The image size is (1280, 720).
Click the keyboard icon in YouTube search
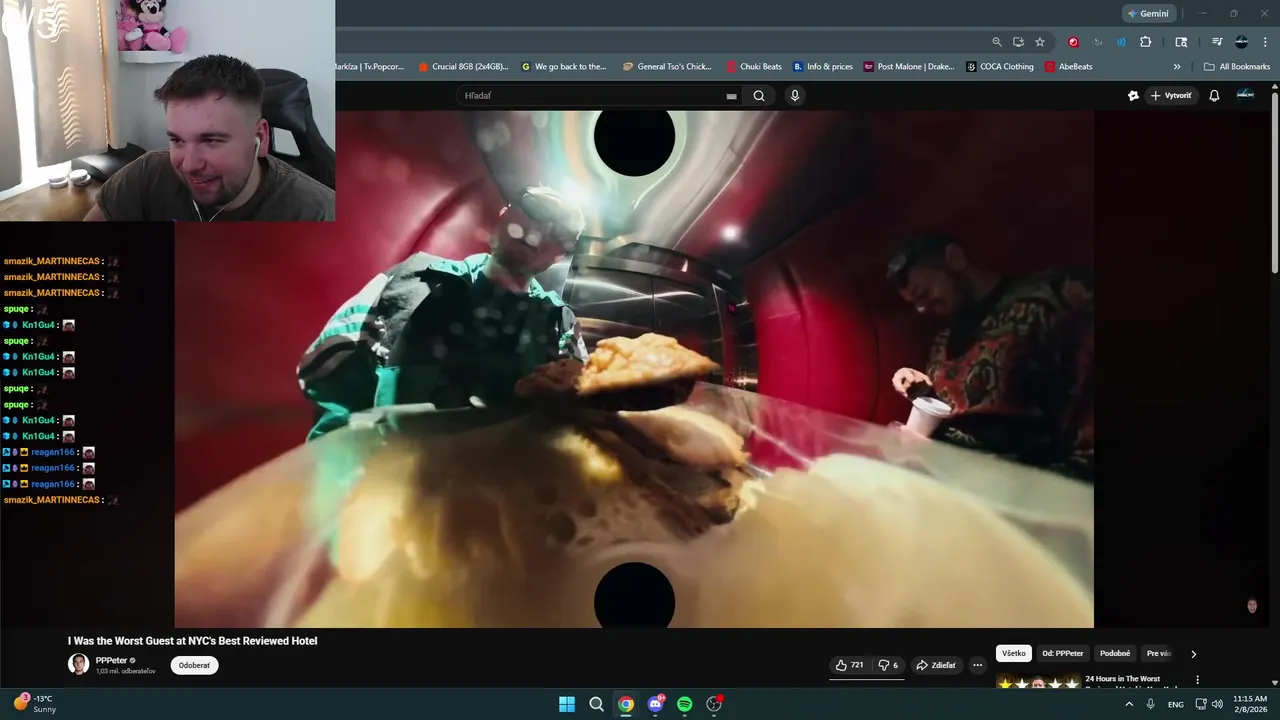click(x=731, y=96)
